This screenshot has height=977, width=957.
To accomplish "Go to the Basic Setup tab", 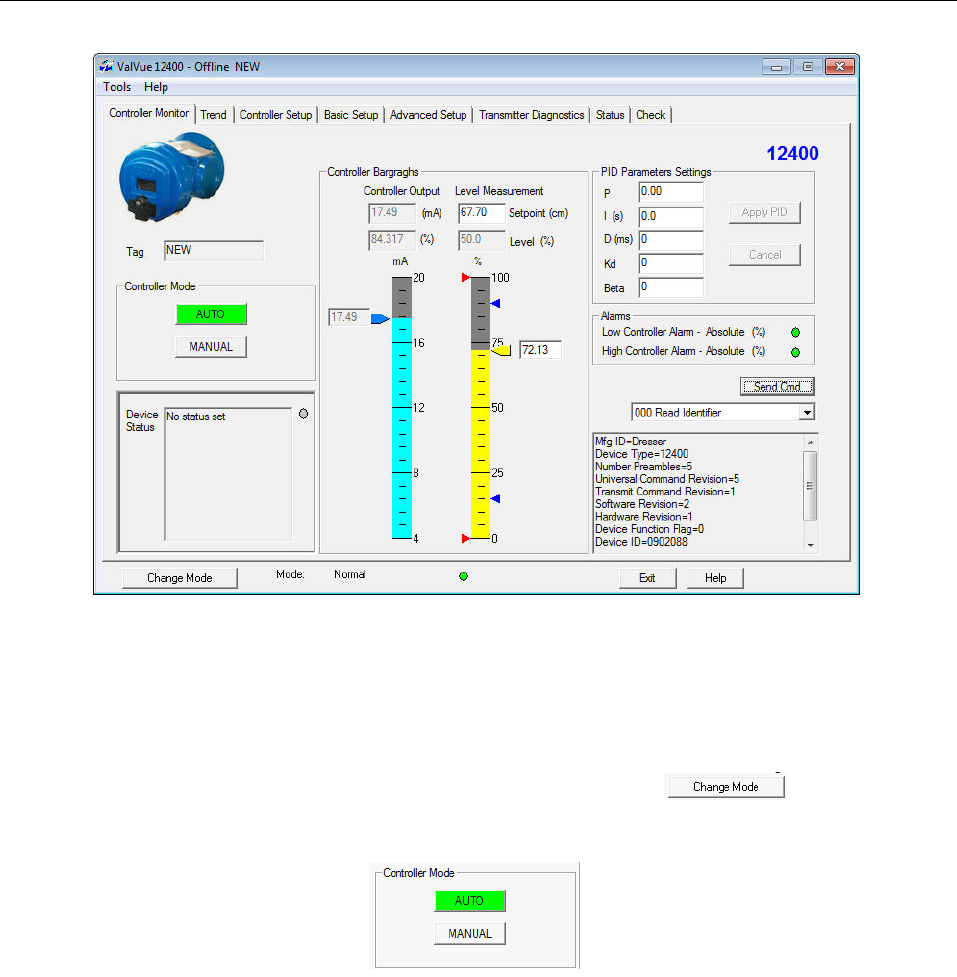I will [351, 115].
